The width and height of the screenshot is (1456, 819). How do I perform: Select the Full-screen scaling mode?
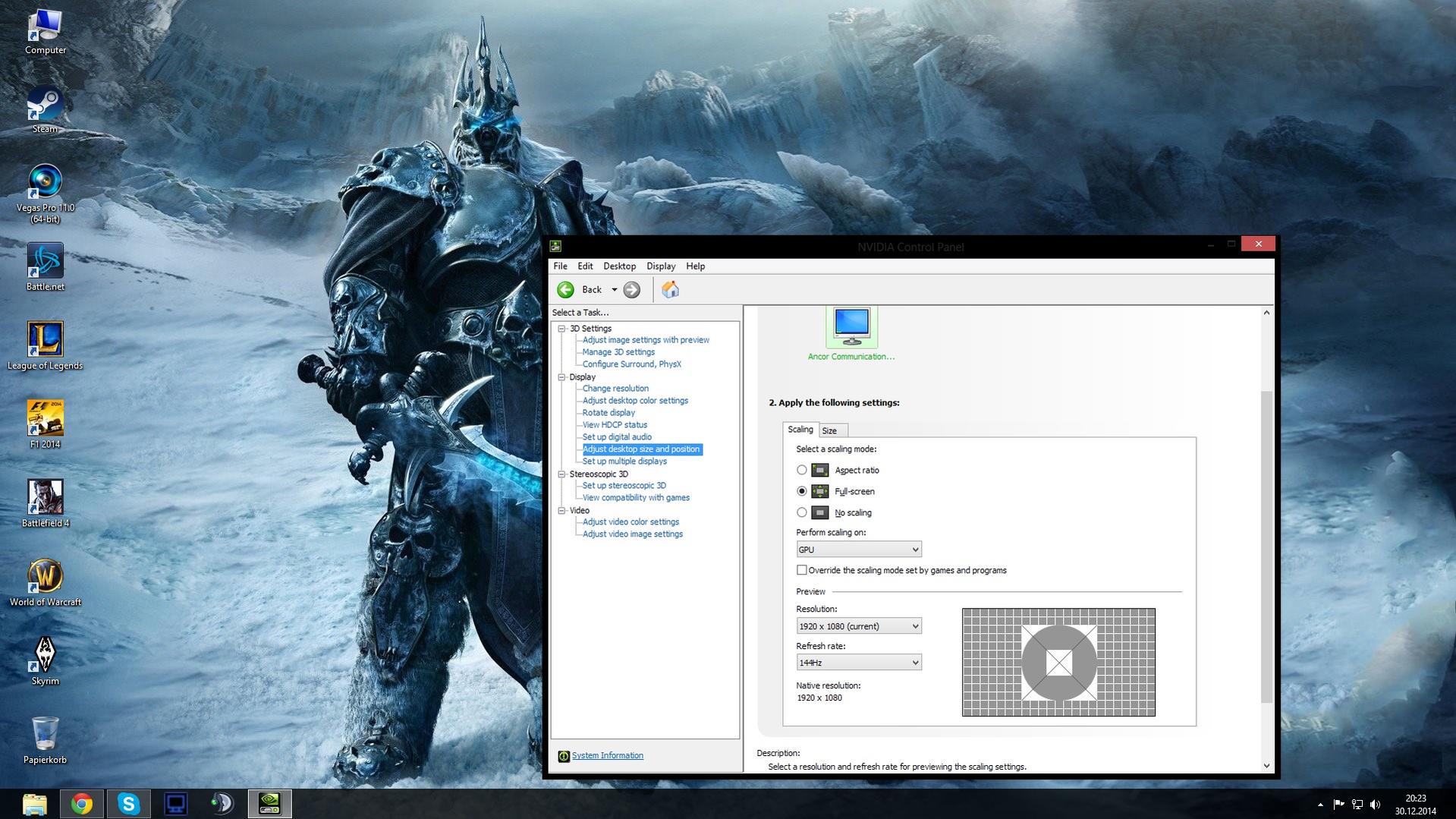(802, 492)
